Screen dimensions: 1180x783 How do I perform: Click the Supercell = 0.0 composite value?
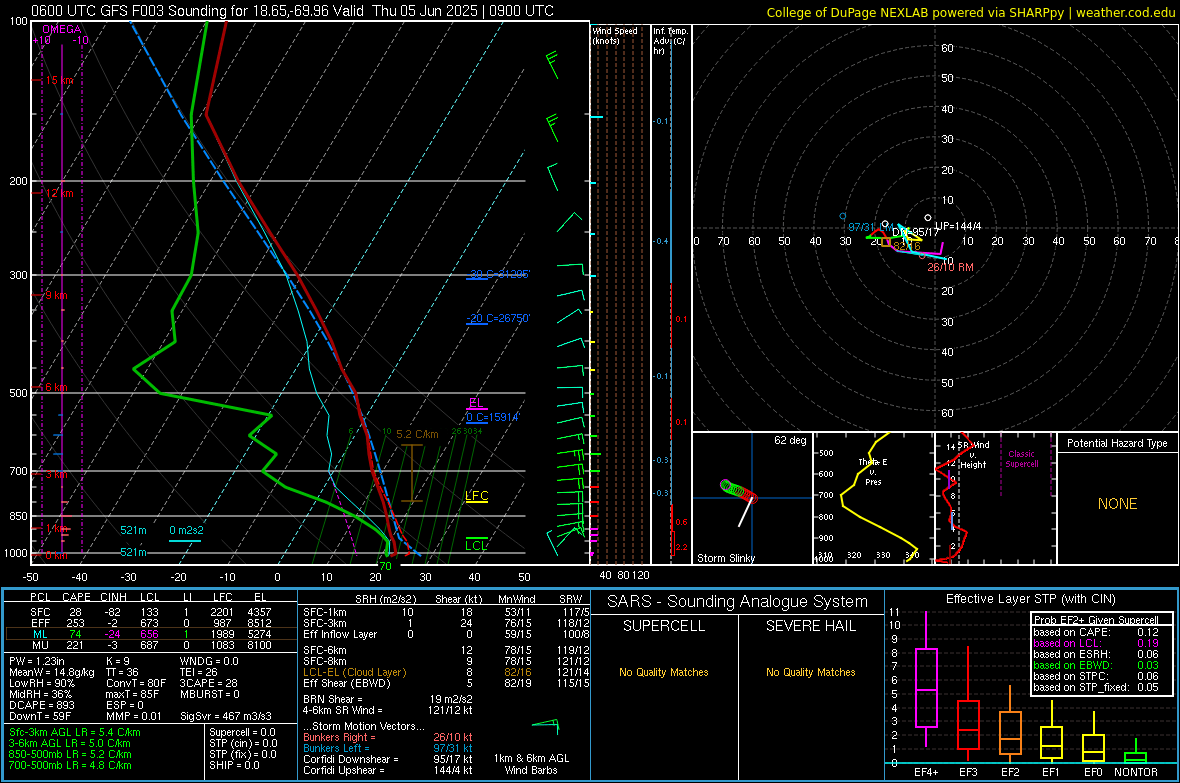click(242, 732)
